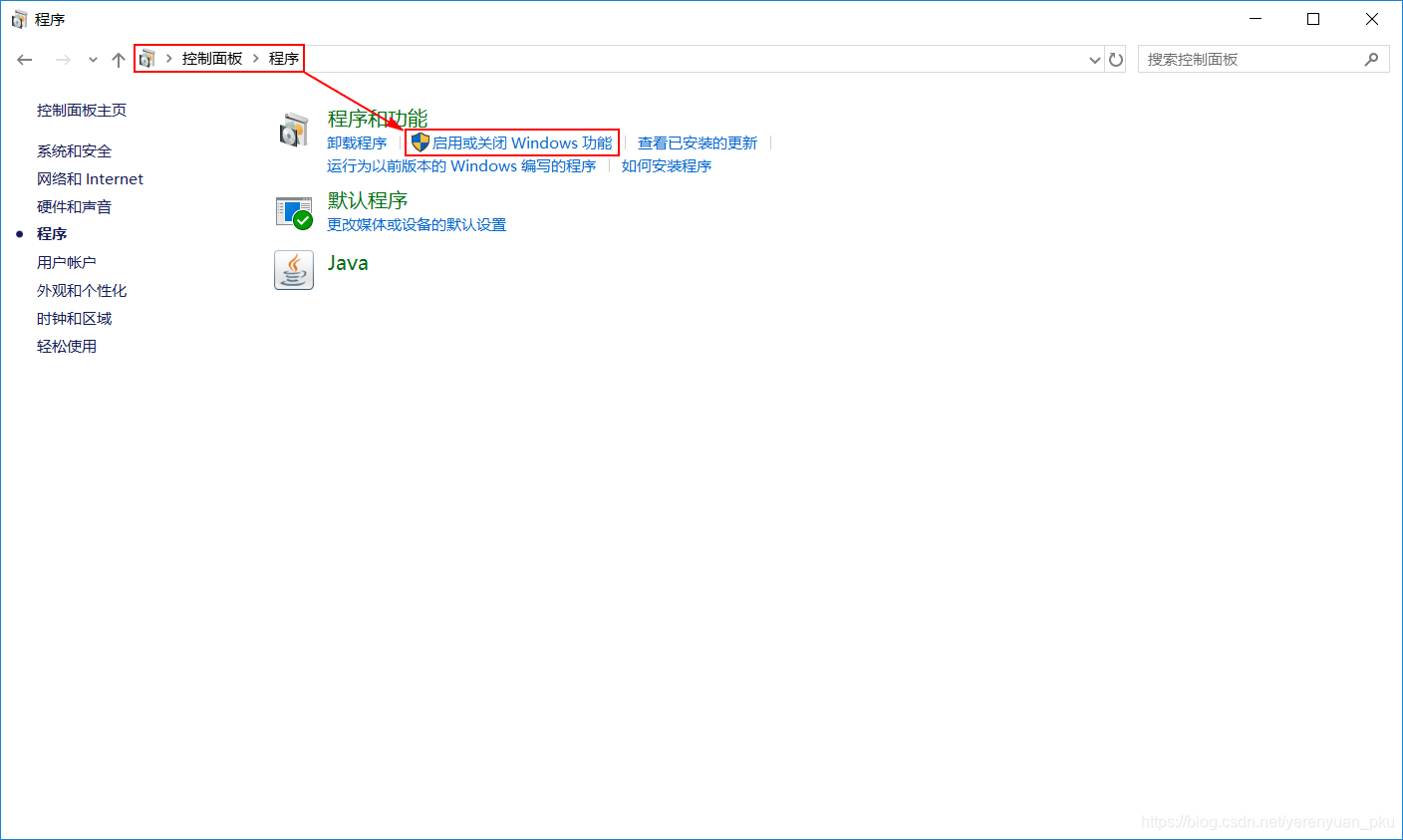Open 用户帐户 category
Screen dimensions: 1403x840
(x=67, y=263)
